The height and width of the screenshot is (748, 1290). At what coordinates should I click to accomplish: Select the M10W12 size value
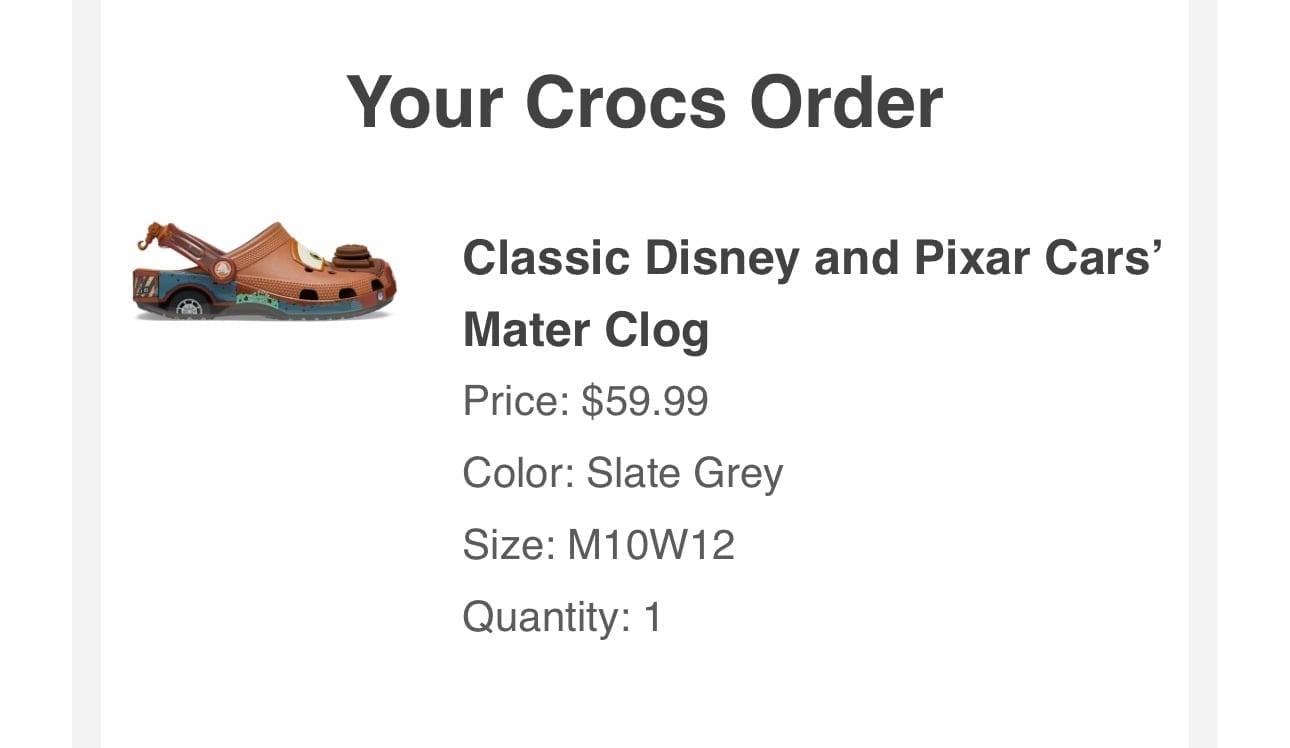651,545
